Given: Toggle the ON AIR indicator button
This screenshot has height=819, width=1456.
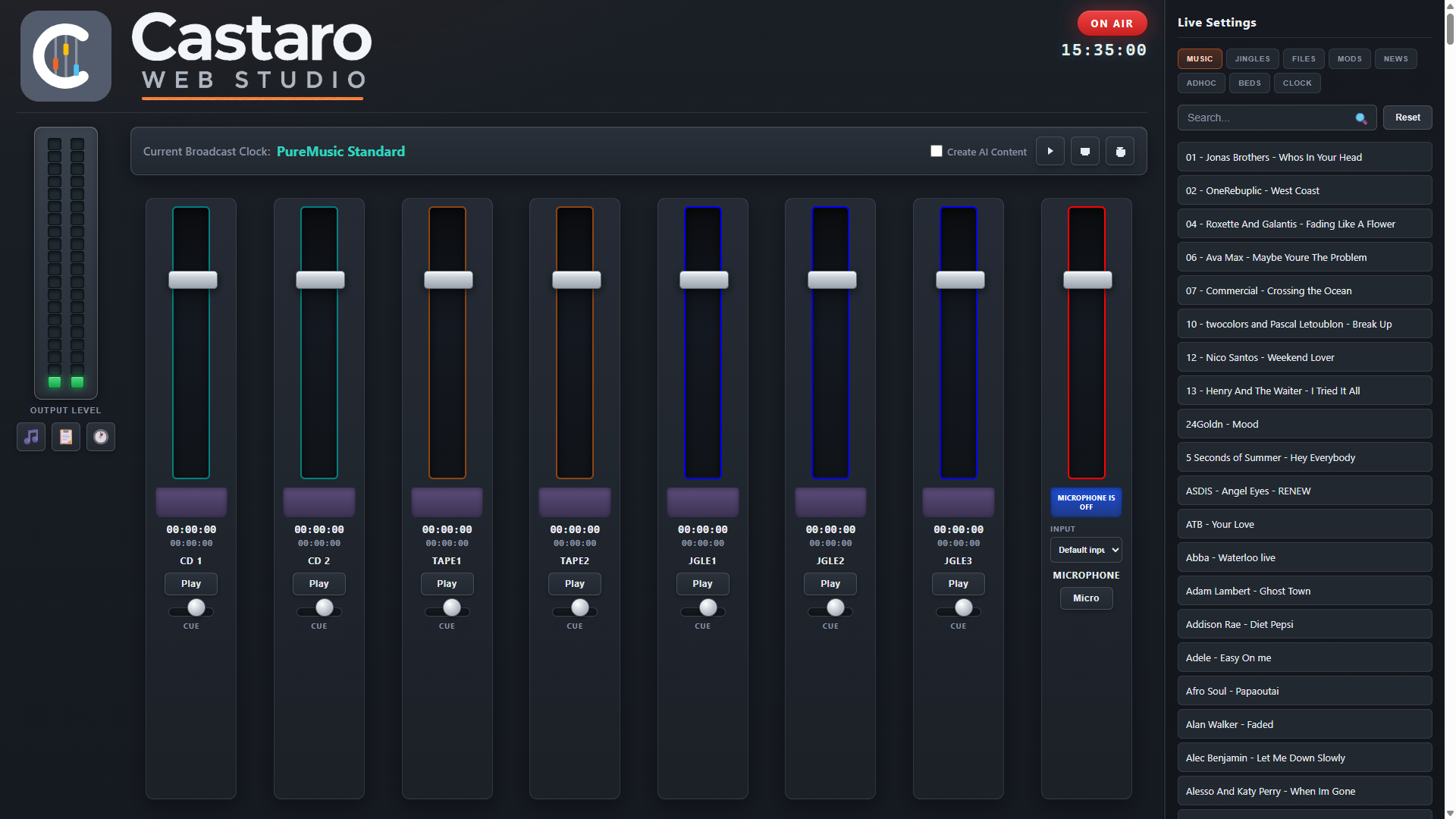Looking at the screenshot, I should point(1112,24).
